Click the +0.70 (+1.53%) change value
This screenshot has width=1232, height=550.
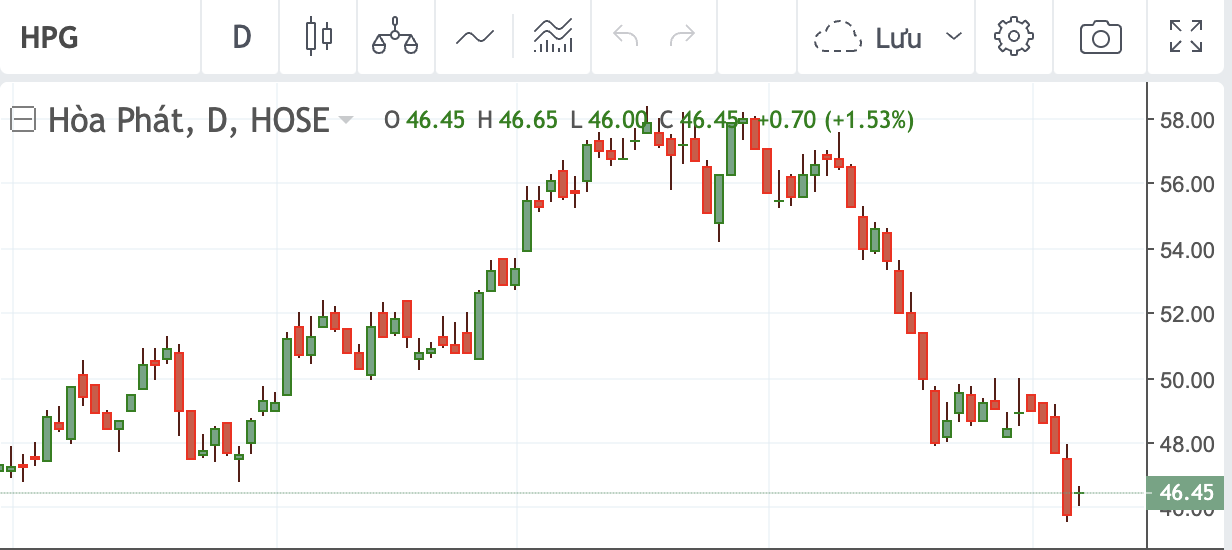tap(835, 120)
